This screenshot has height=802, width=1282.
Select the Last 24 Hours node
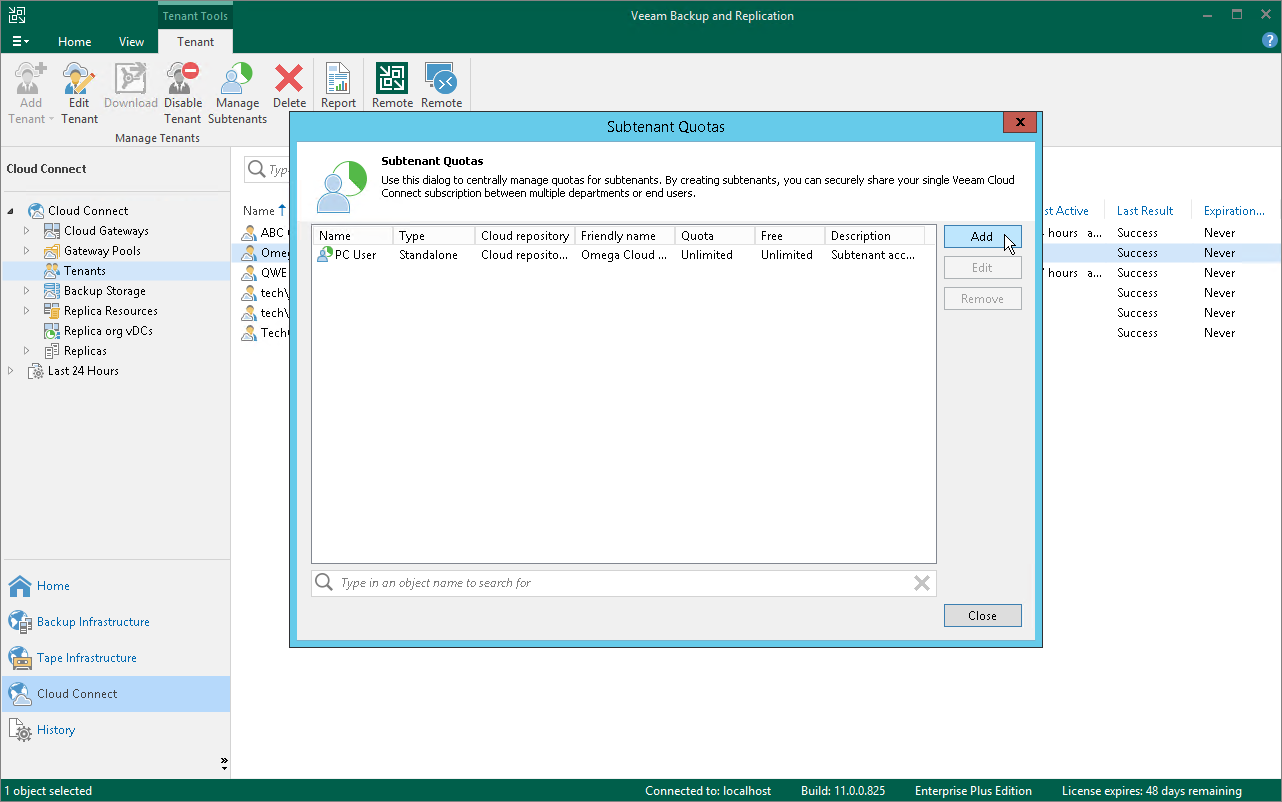pyautogui.click(x=83, y=371)
